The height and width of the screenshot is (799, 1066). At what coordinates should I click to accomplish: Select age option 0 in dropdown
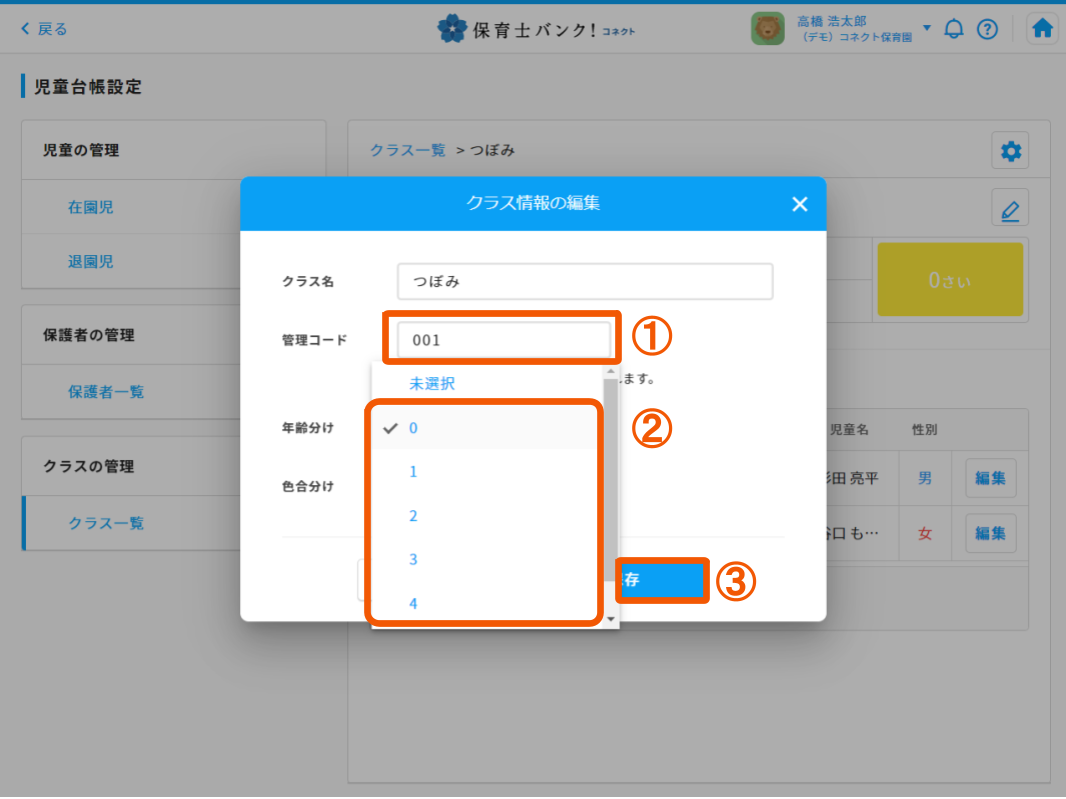coord(413,428)
